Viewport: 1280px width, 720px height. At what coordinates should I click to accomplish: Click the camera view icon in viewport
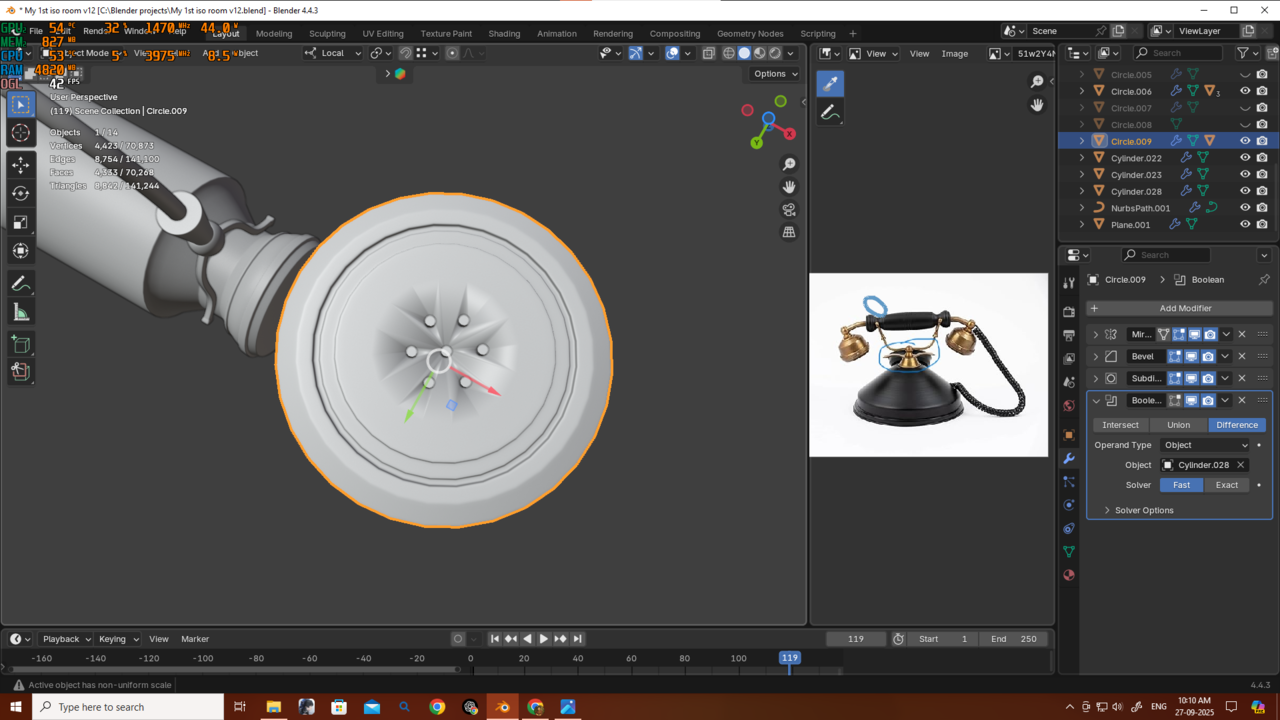point(789,210)
